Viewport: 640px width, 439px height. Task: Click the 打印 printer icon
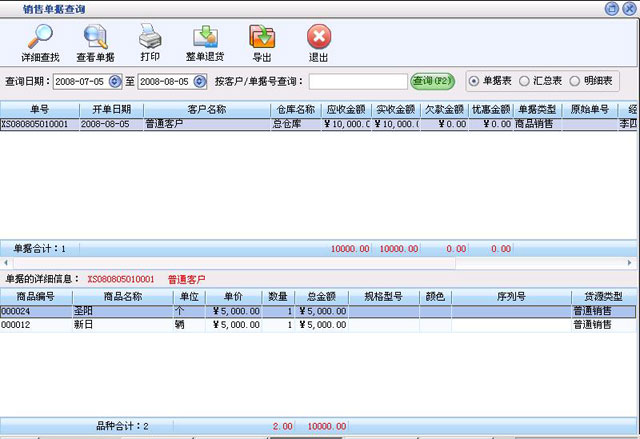coord(149,38)
